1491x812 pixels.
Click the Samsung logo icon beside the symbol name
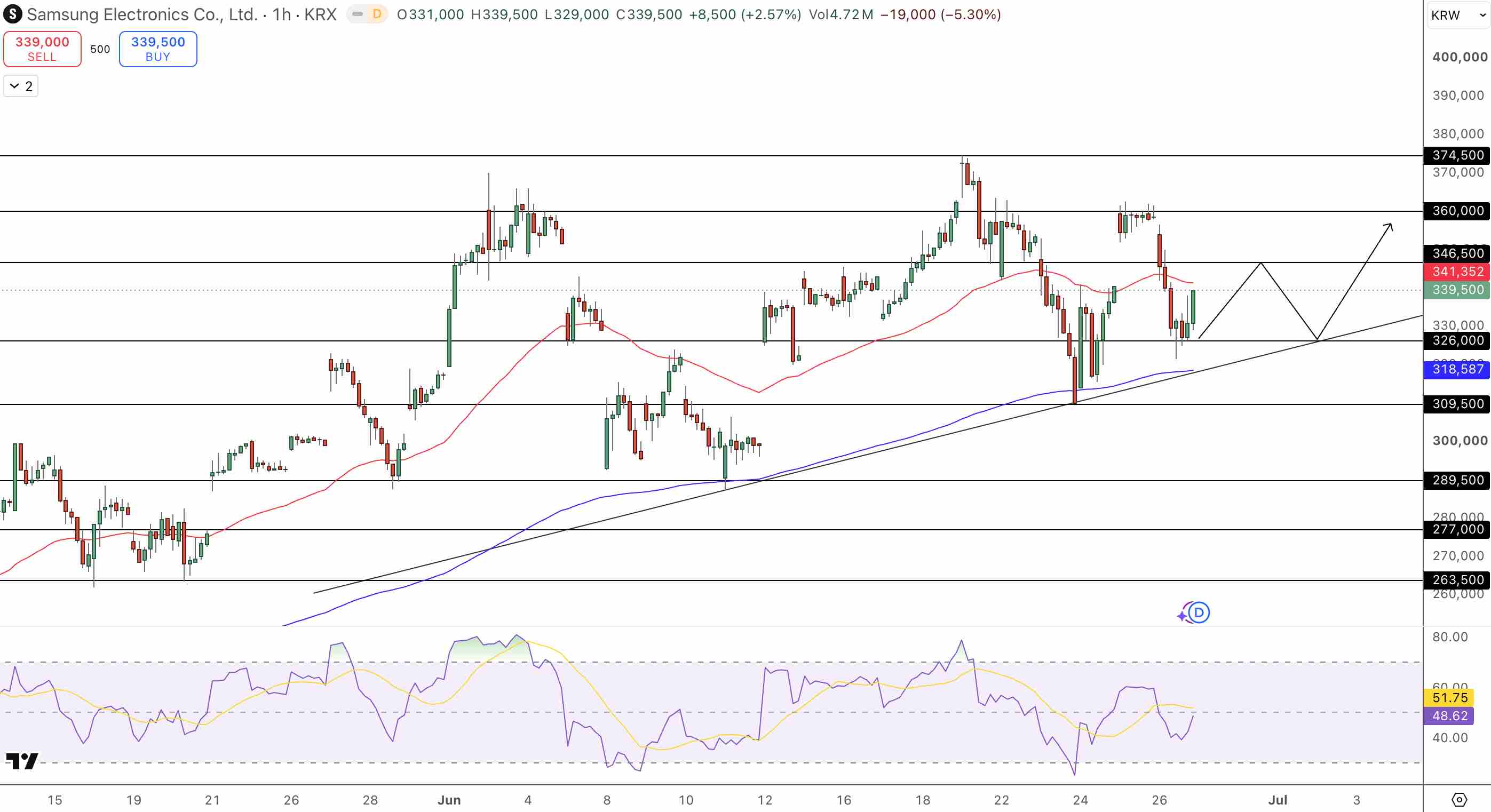click(13, 14)
